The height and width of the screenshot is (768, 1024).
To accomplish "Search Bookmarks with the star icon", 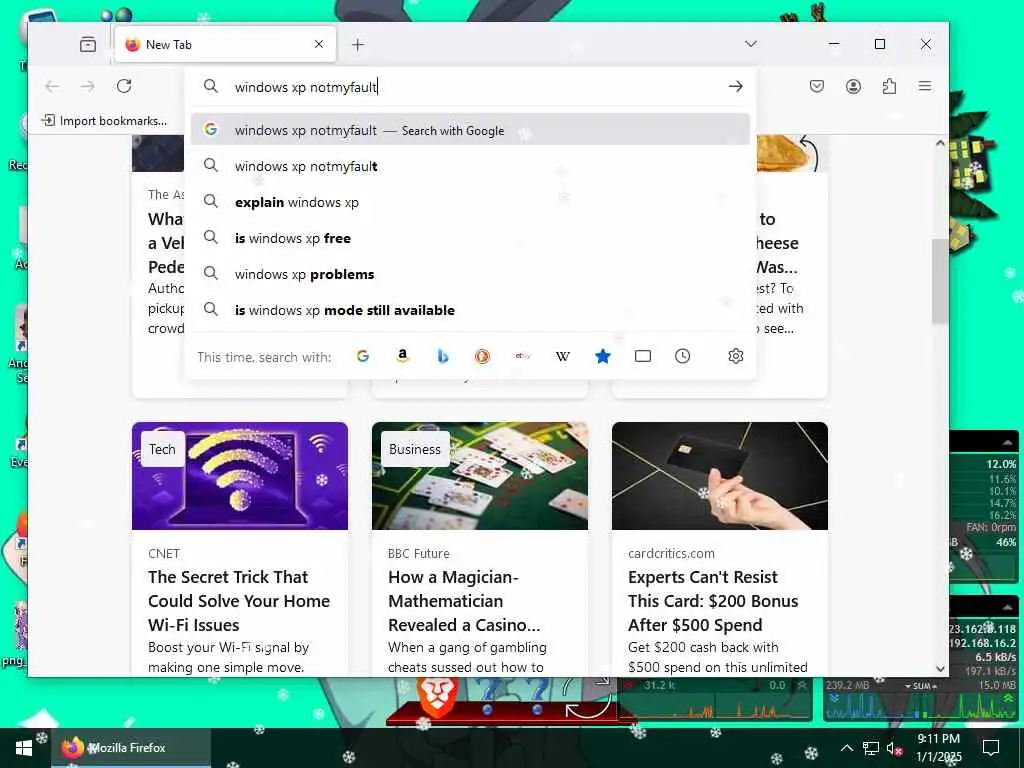I will pos(603,356).
